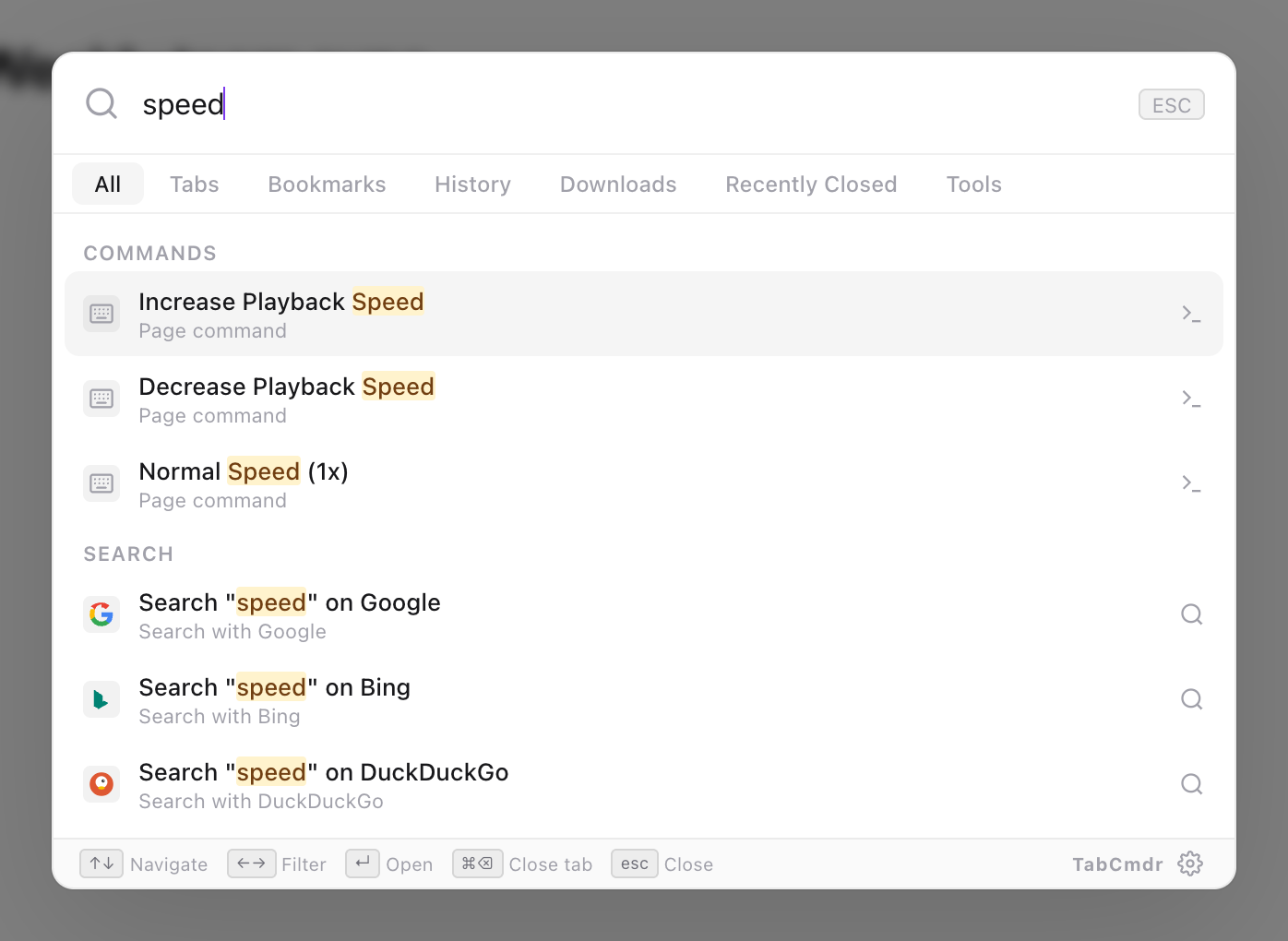Click the up-down arrows Navigate key hint
Image resolution: width=1288 pixels, height=941 pixels.
point(101,864)
